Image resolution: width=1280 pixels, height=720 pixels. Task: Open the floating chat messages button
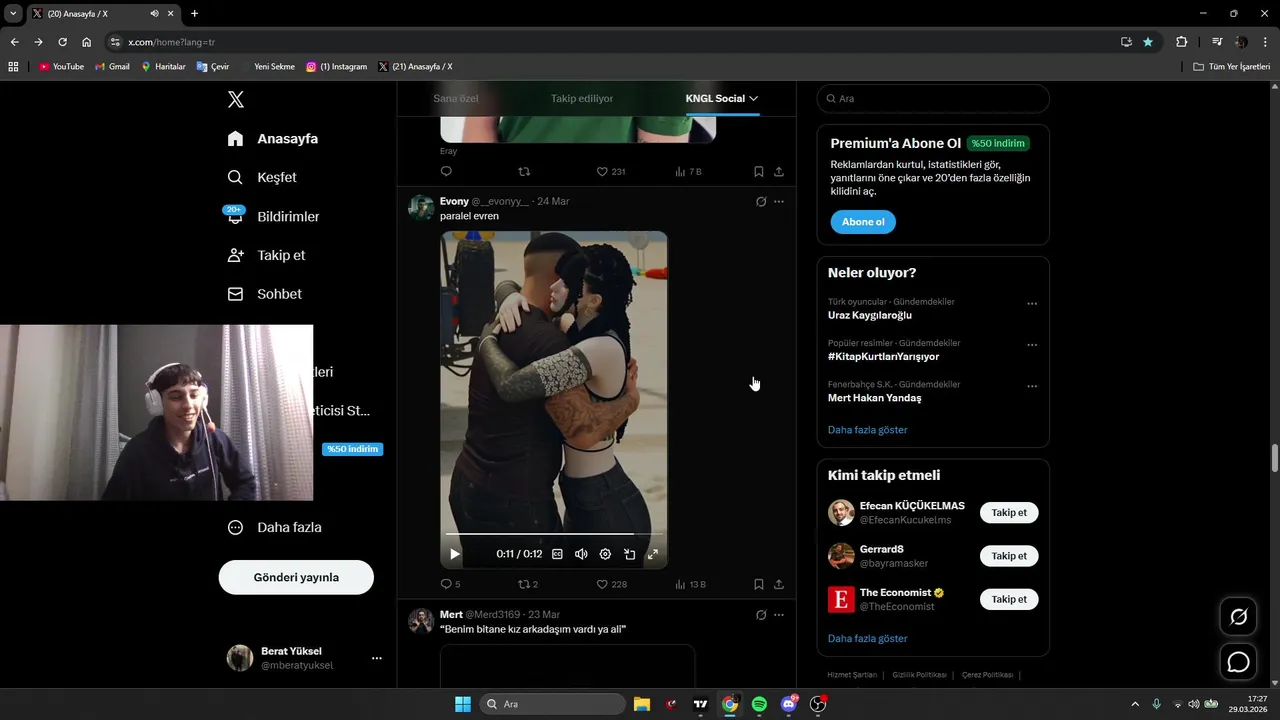tap(1238, 662)
